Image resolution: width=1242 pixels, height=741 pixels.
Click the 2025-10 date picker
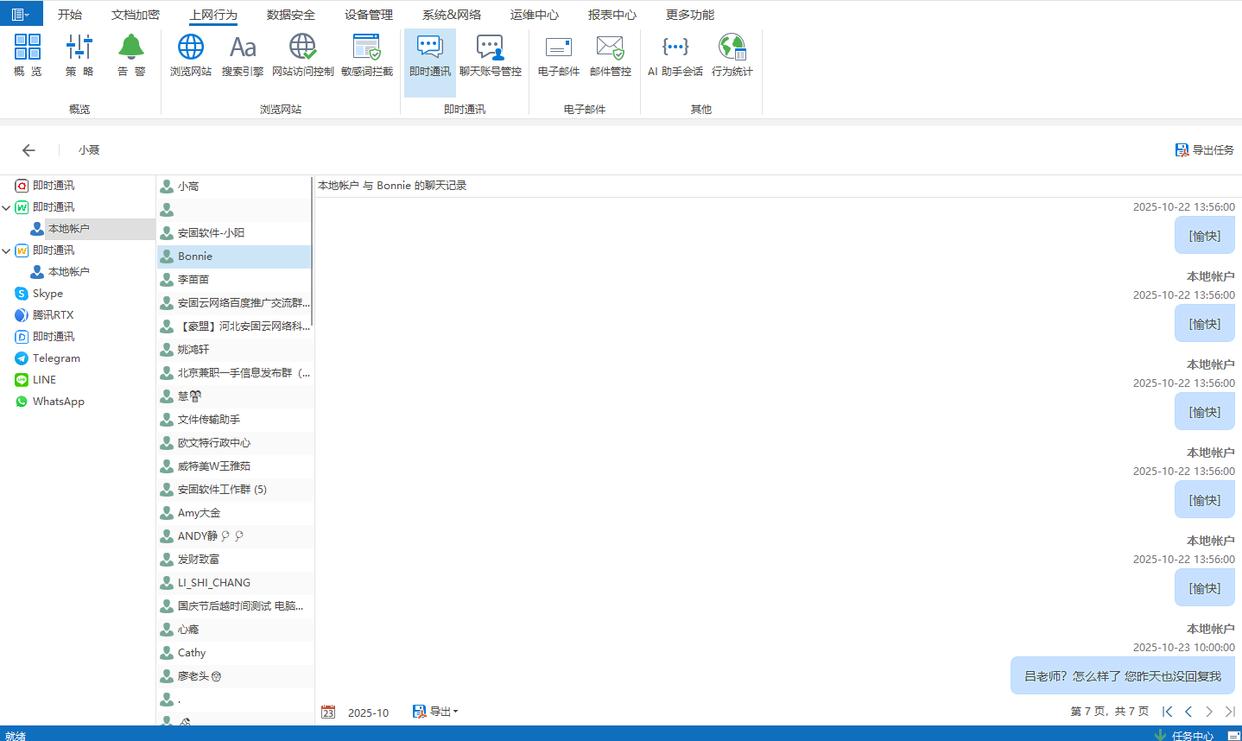357,713
